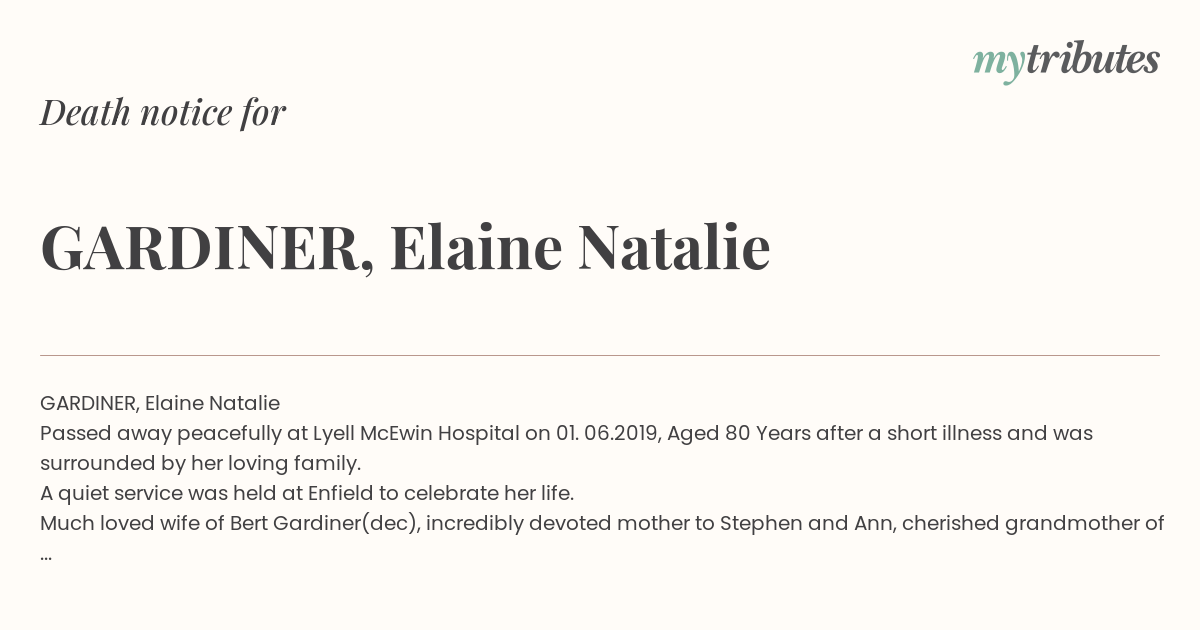Click the green 'my' part of logo
Image resolution: width=1200 pixels, height=630 pixels.
click(x=998, y=65)
